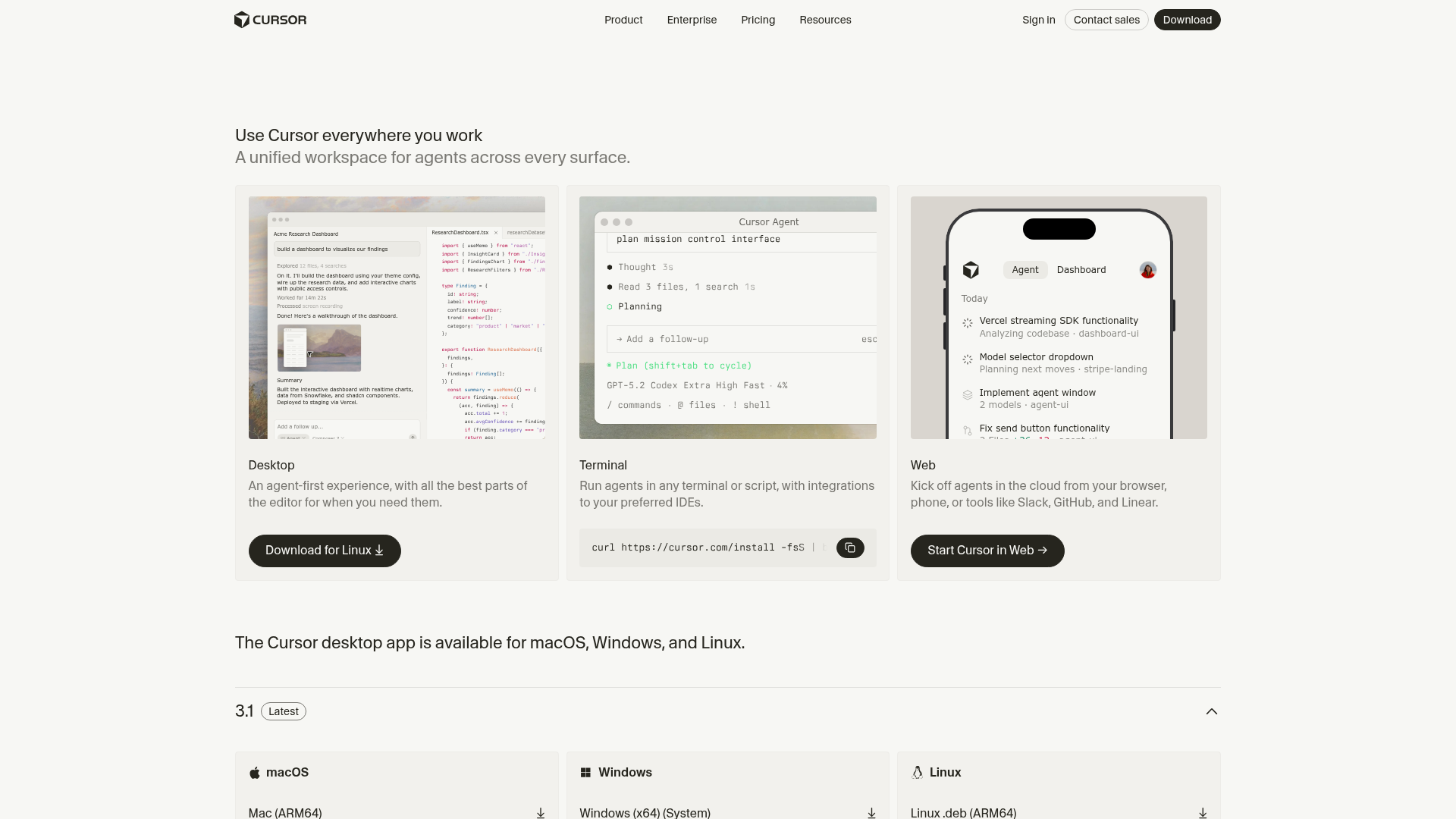Download the Mac (ARM64) build icon
The height and width of the screenshot is (819, 1456).
[x=541, y=813]
